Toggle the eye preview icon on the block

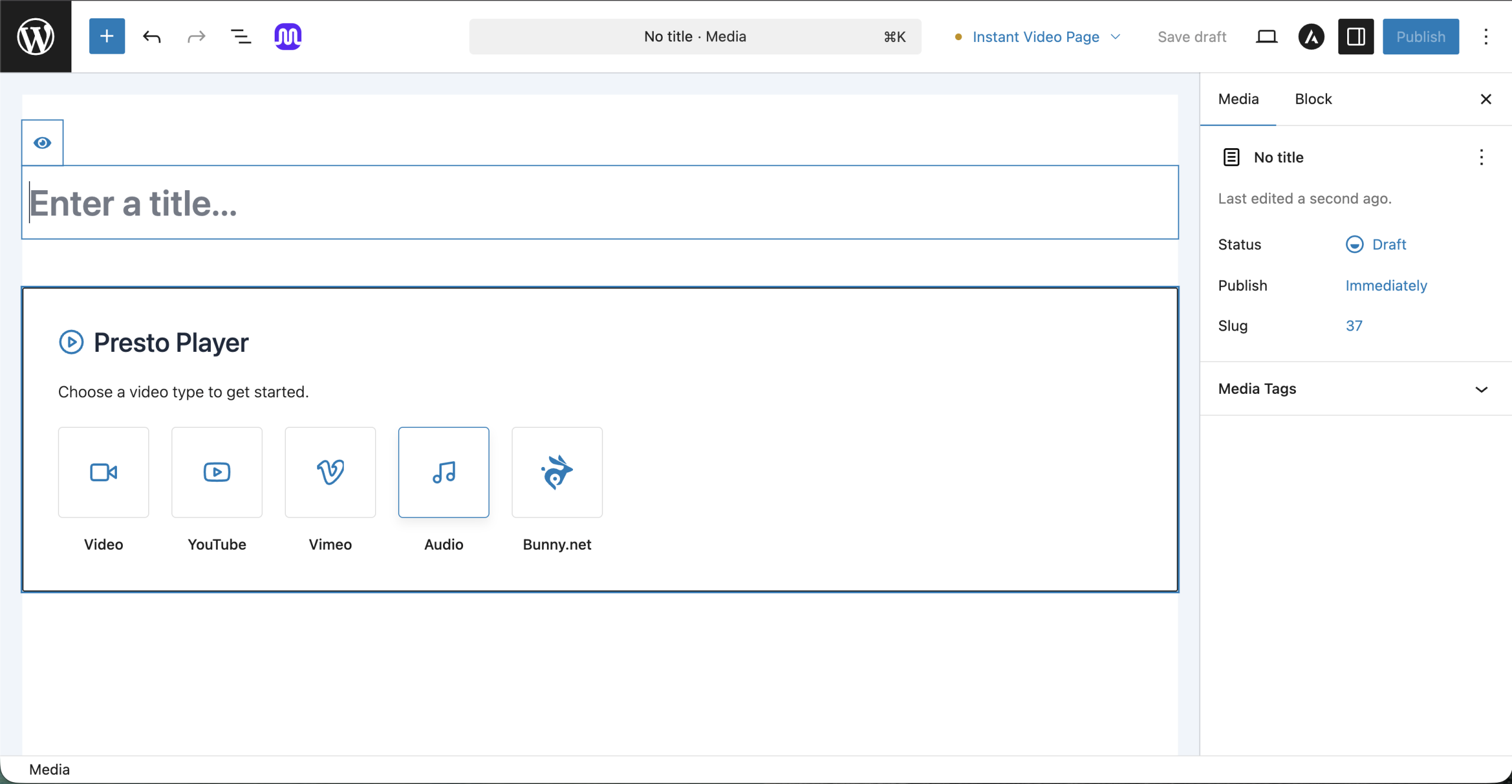pos(42,142)
